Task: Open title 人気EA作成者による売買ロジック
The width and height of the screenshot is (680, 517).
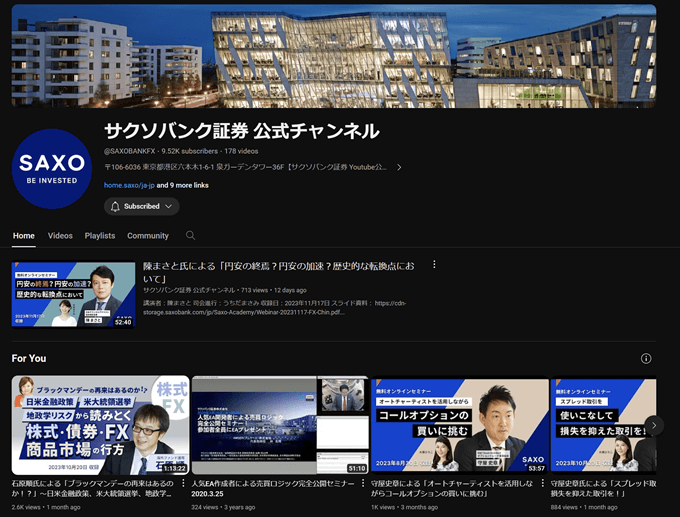Action: 273,488
